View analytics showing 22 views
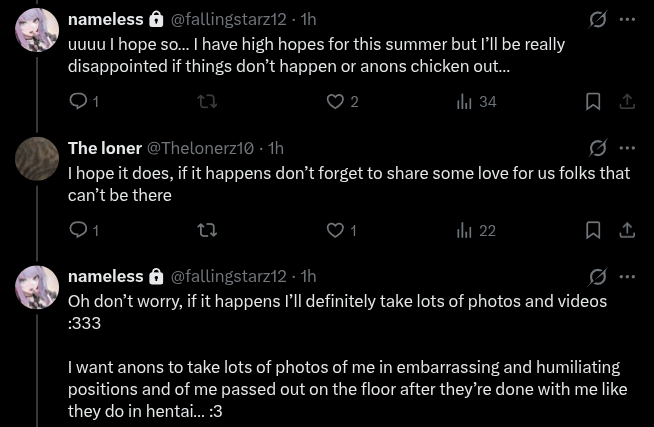The image size is (654, 427). [x=465, y=230]
